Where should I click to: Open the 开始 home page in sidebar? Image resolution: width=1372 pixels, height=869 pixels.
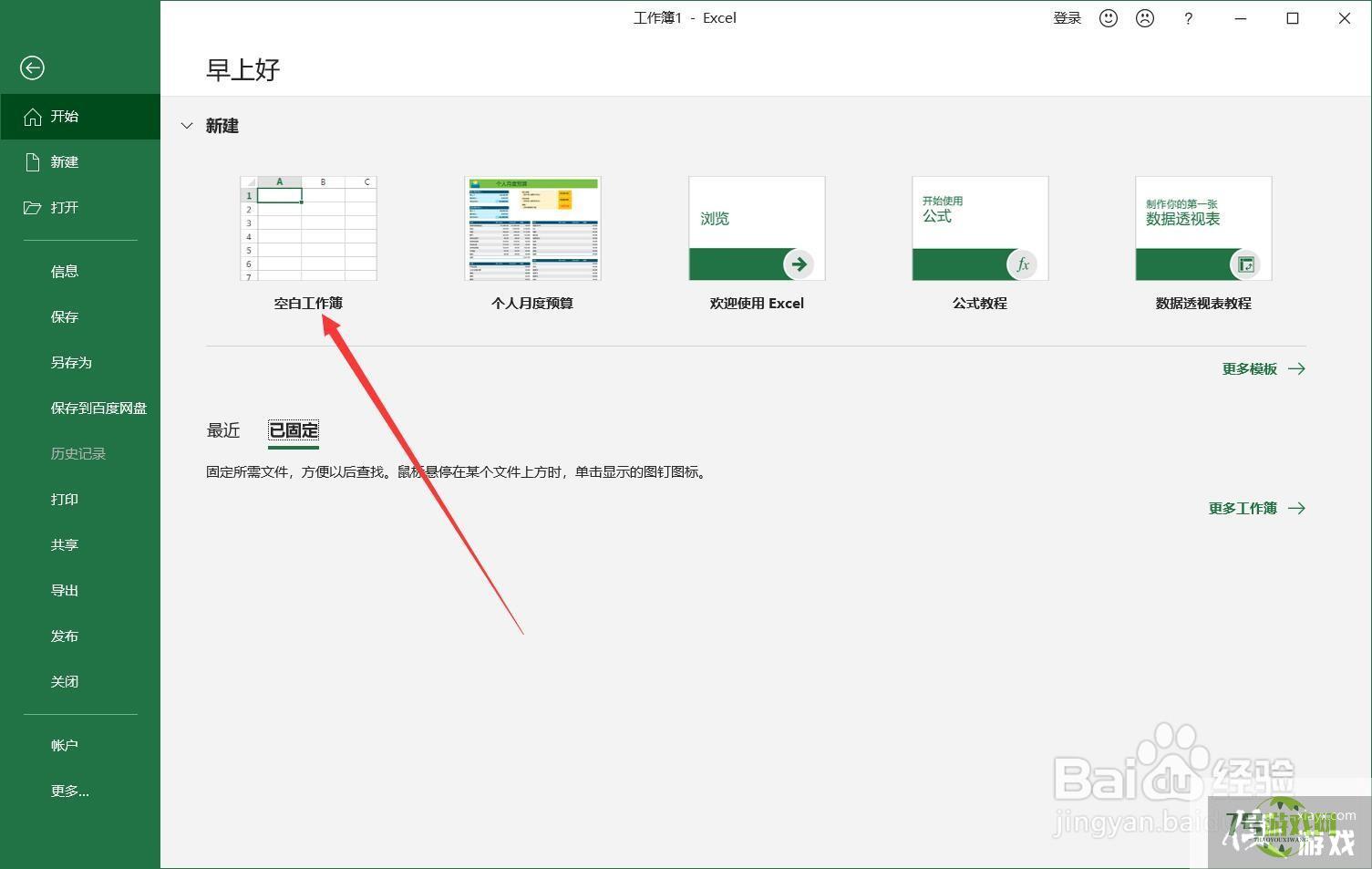tap(80, 117)
